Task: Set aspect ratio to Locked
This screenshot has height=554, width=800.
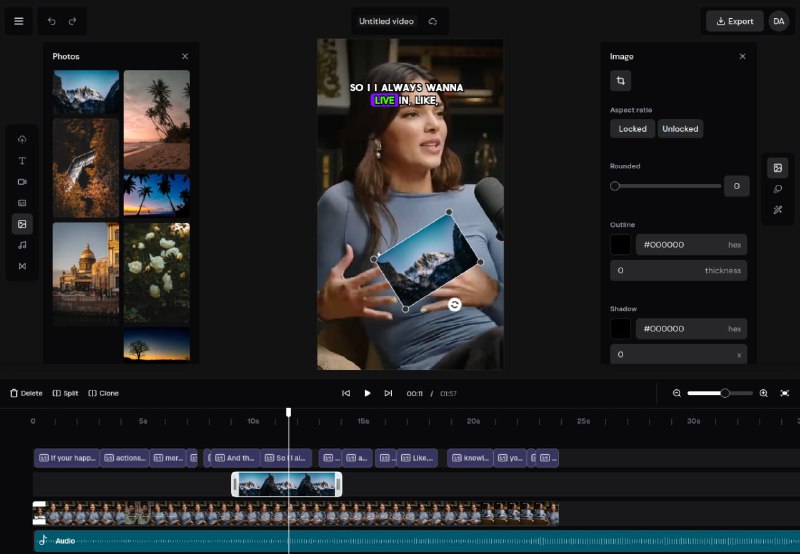Action: click(632, 129)
